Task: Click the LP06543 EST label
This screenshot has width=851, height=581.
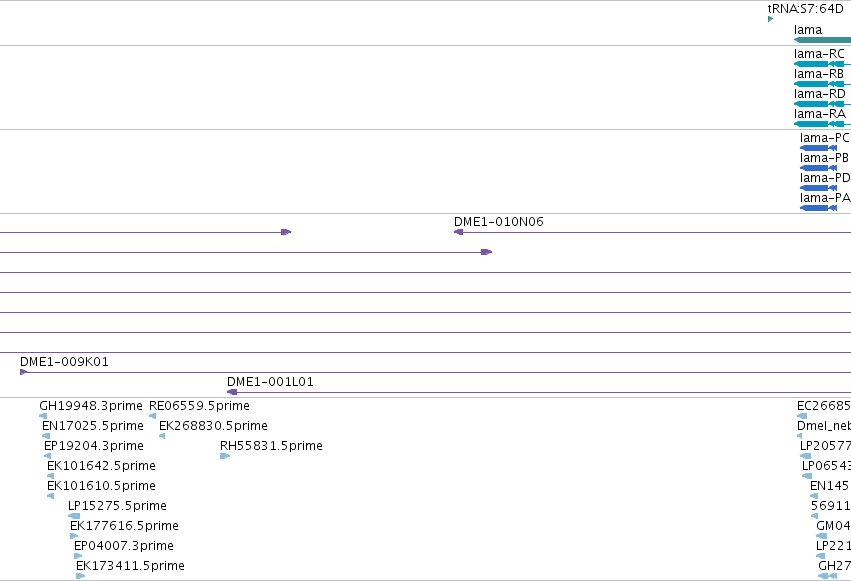Action: coord(827,466)
